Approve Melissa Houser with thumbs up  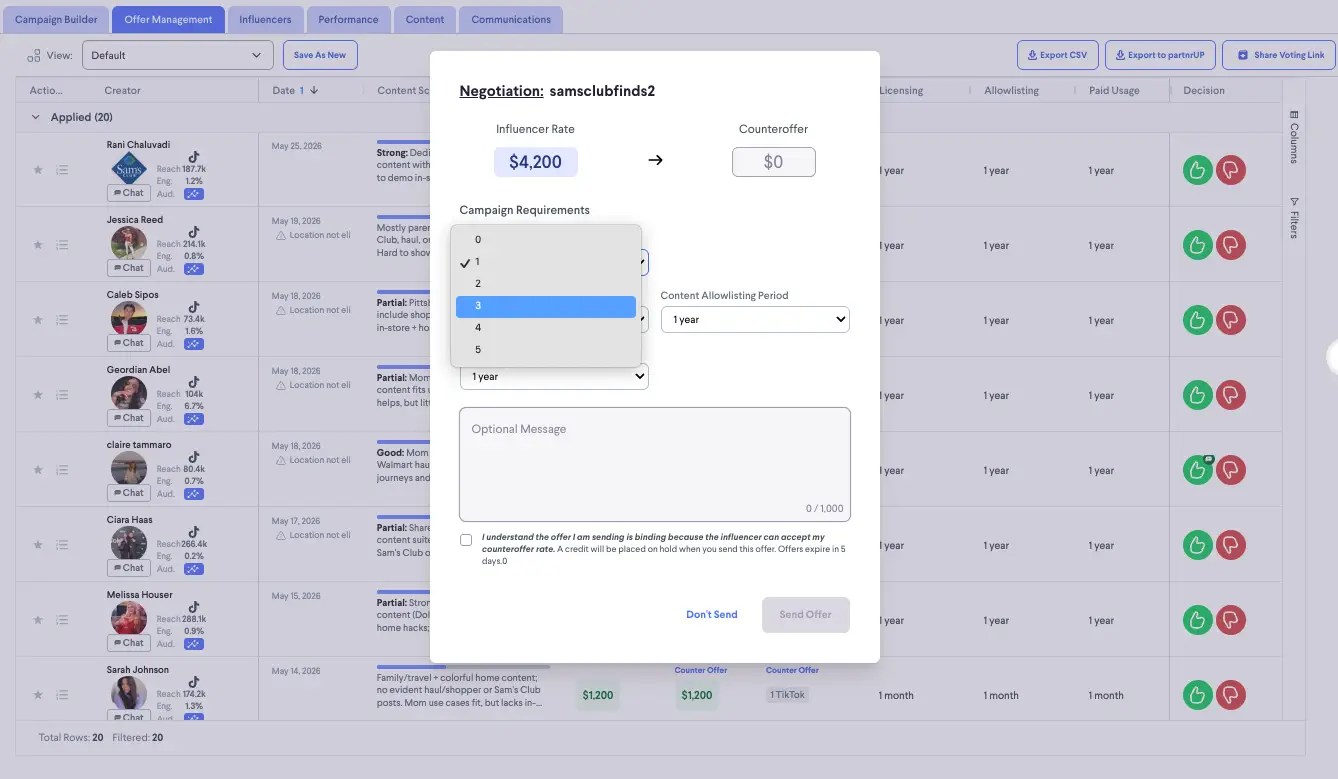click(x=1197, y=620)
